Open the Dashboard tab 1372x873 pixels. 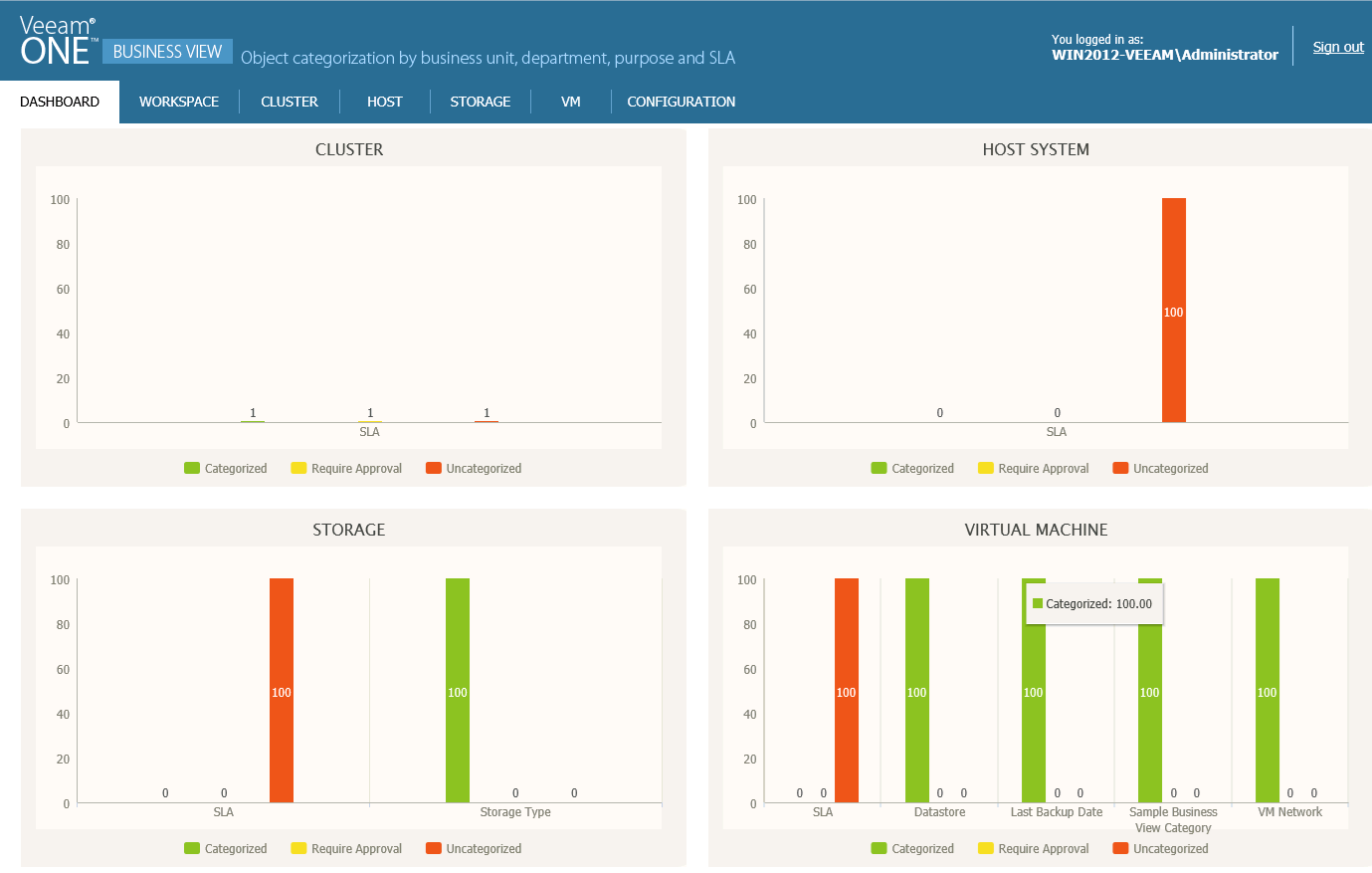point(60,102)
